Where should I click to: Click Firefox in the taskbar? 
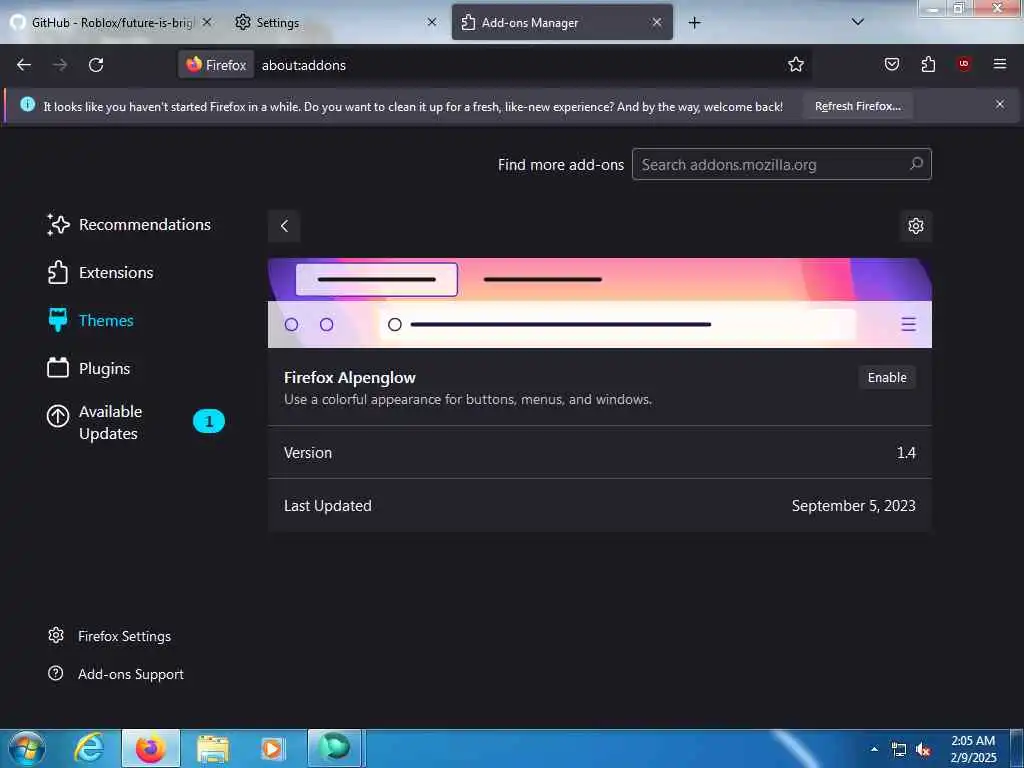click(x=150, y=748)
